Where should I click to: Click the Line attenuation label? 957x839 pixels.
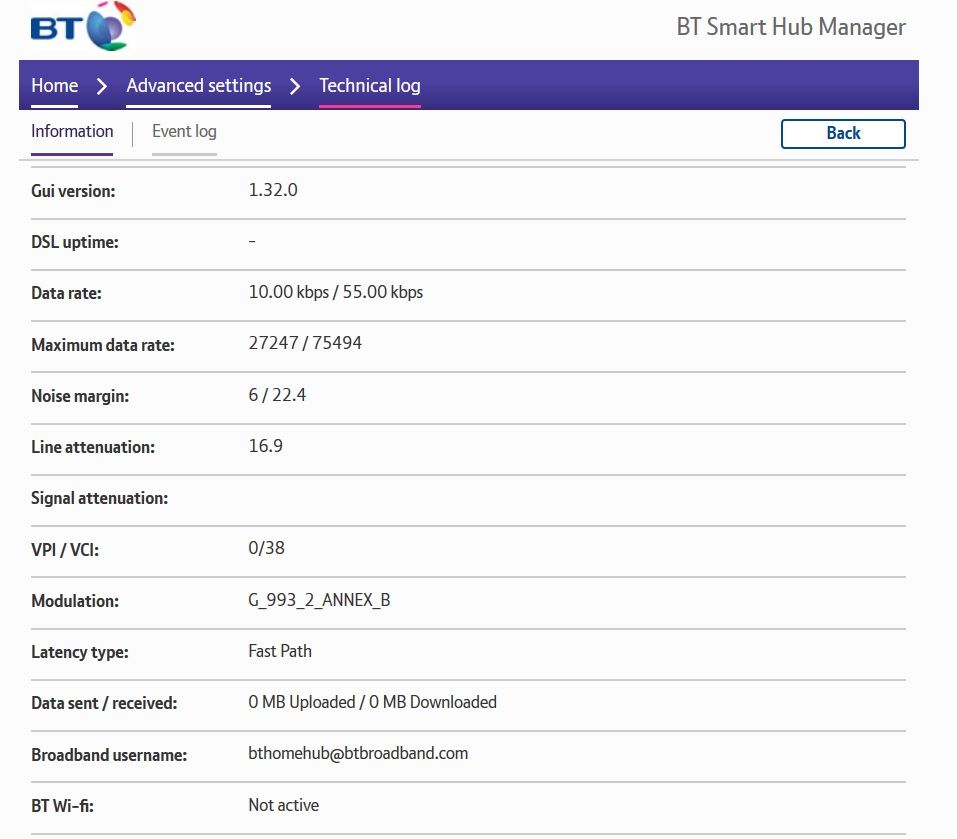point(93,447)
